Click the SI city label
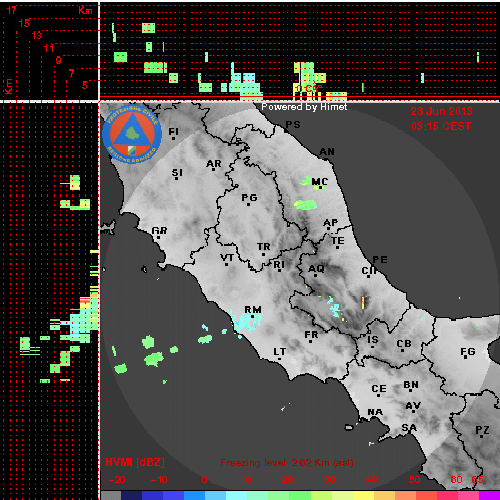The height and width of the screenshot is (500, 500). click(177, 173)
